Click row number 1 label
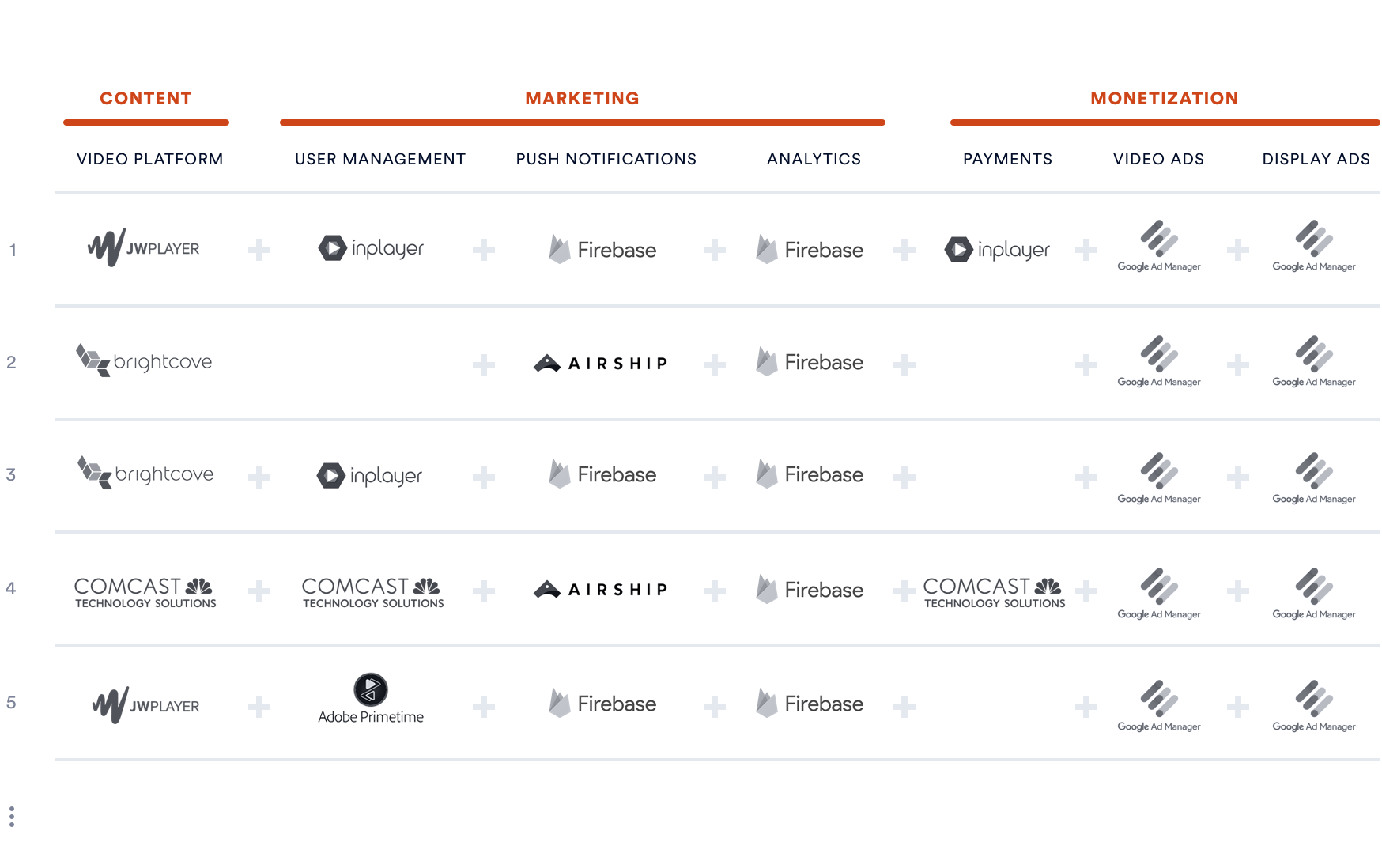The image size is (1382, 868). pos(13,251)
